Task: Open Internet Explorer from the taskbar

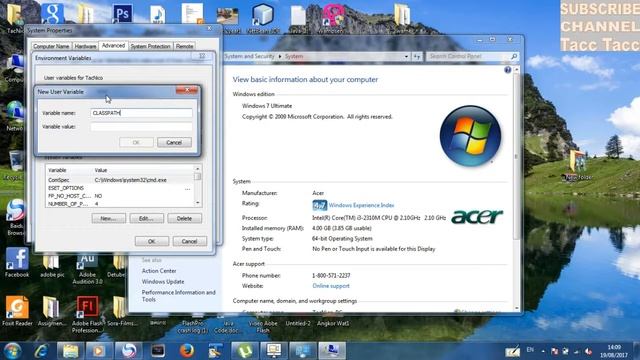Action: [41, 351]
